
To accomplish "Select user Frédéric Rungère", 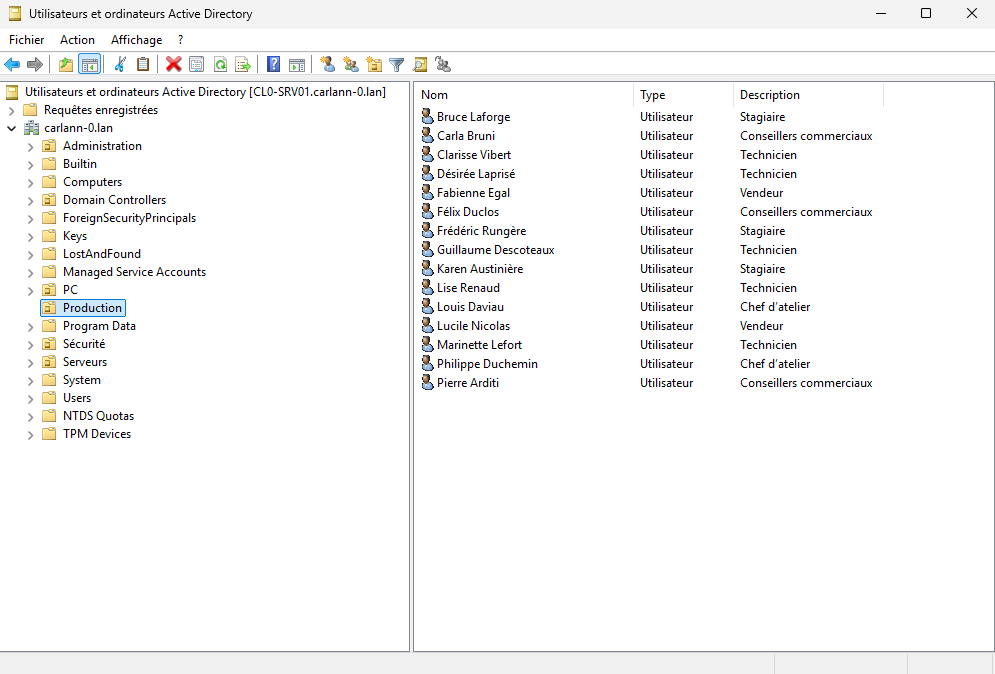I will pyautogui.click(x=481, y=231).
